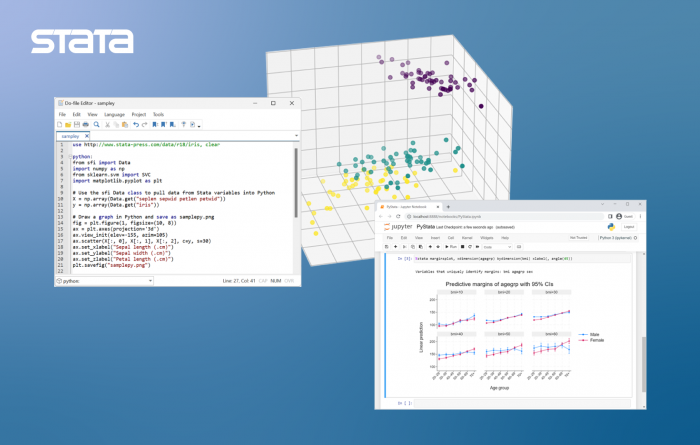
Task: Move the selected cell up in Jupyter
Action: [430, 247]
